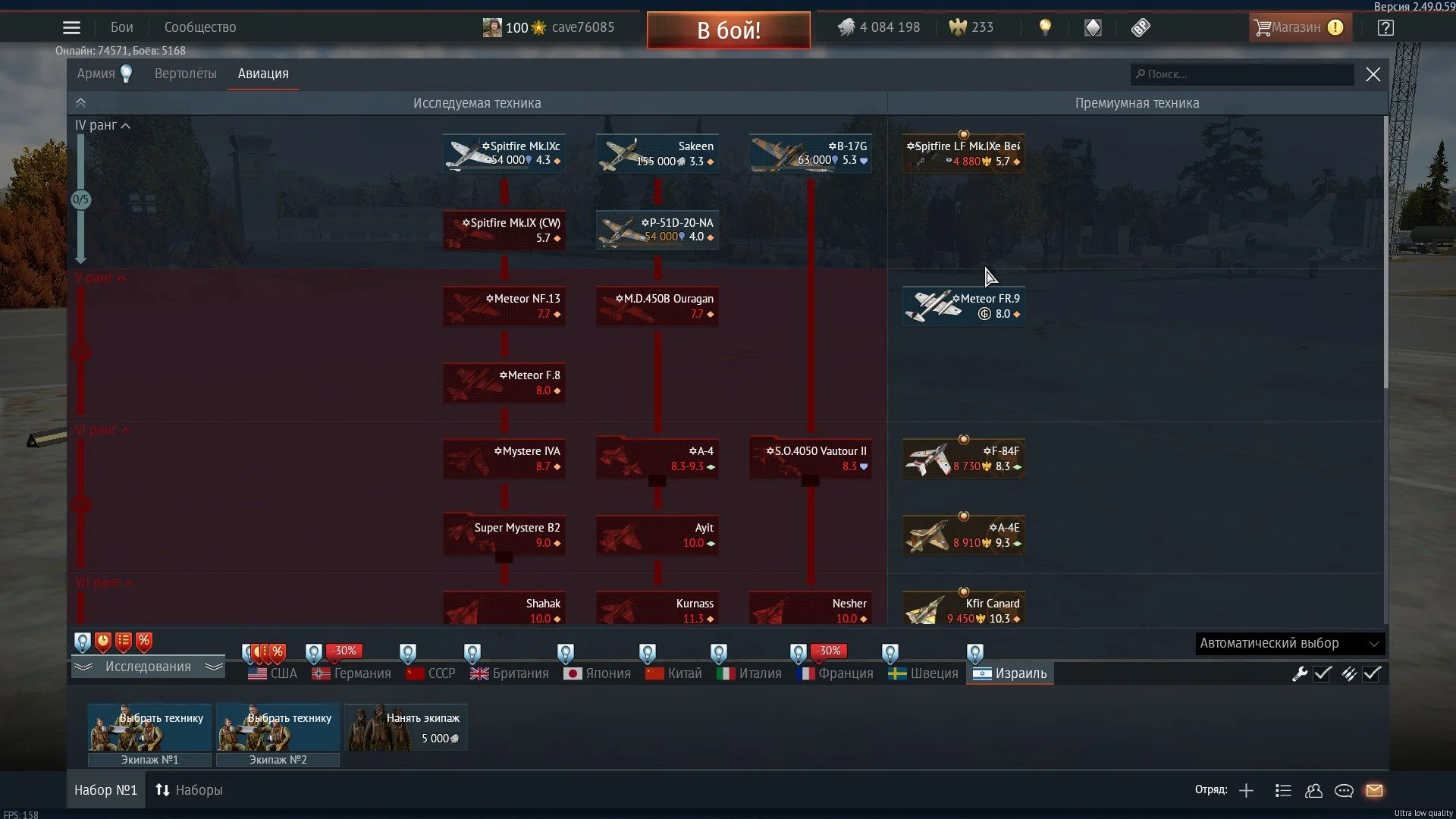
Task: Open the friends contacts icon
Action: [1313, 791]
